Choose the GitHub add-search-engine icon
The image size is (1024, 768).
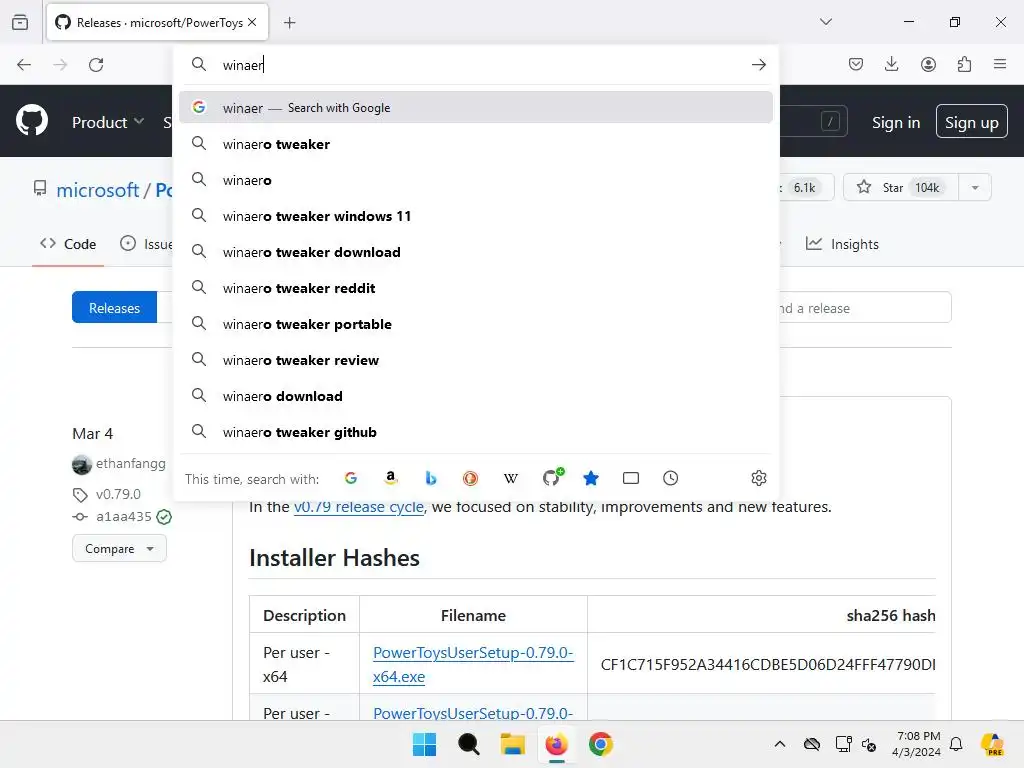pos(552,477)
